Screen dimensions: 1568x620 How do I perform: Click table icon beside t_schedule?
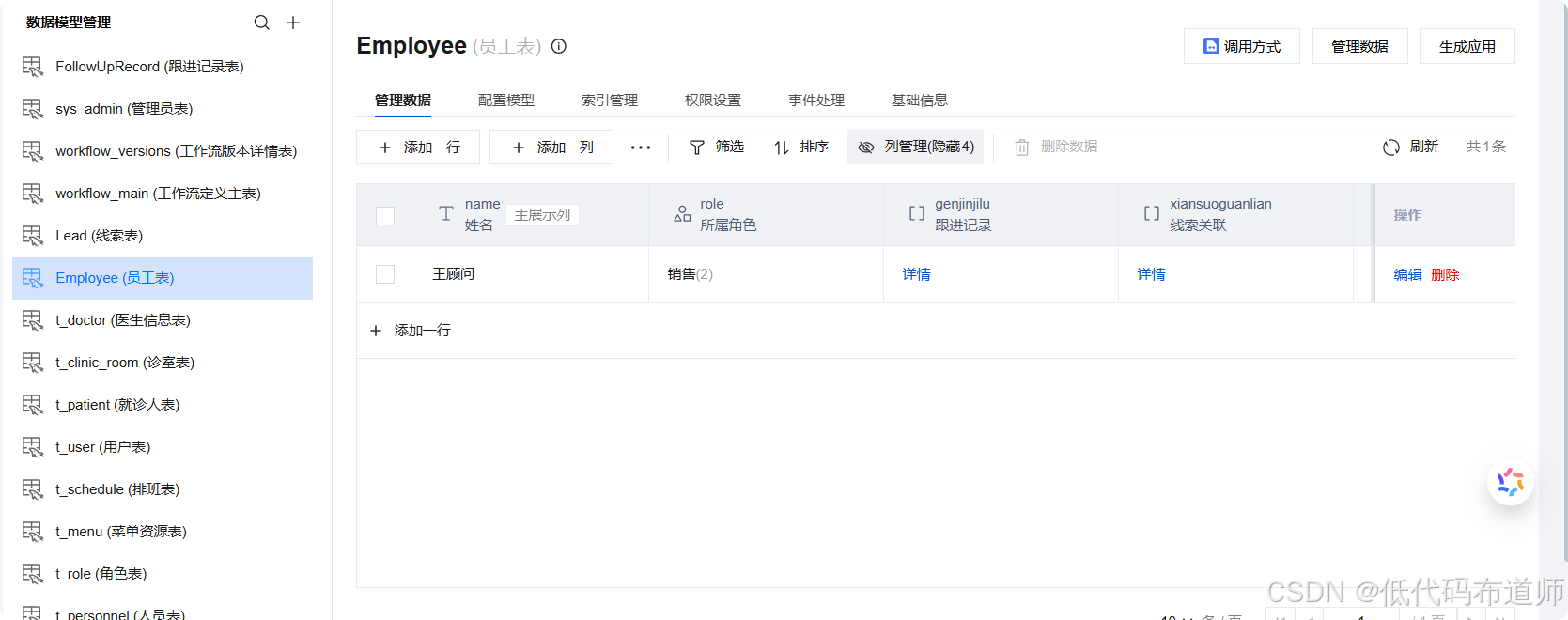[33, 489]
